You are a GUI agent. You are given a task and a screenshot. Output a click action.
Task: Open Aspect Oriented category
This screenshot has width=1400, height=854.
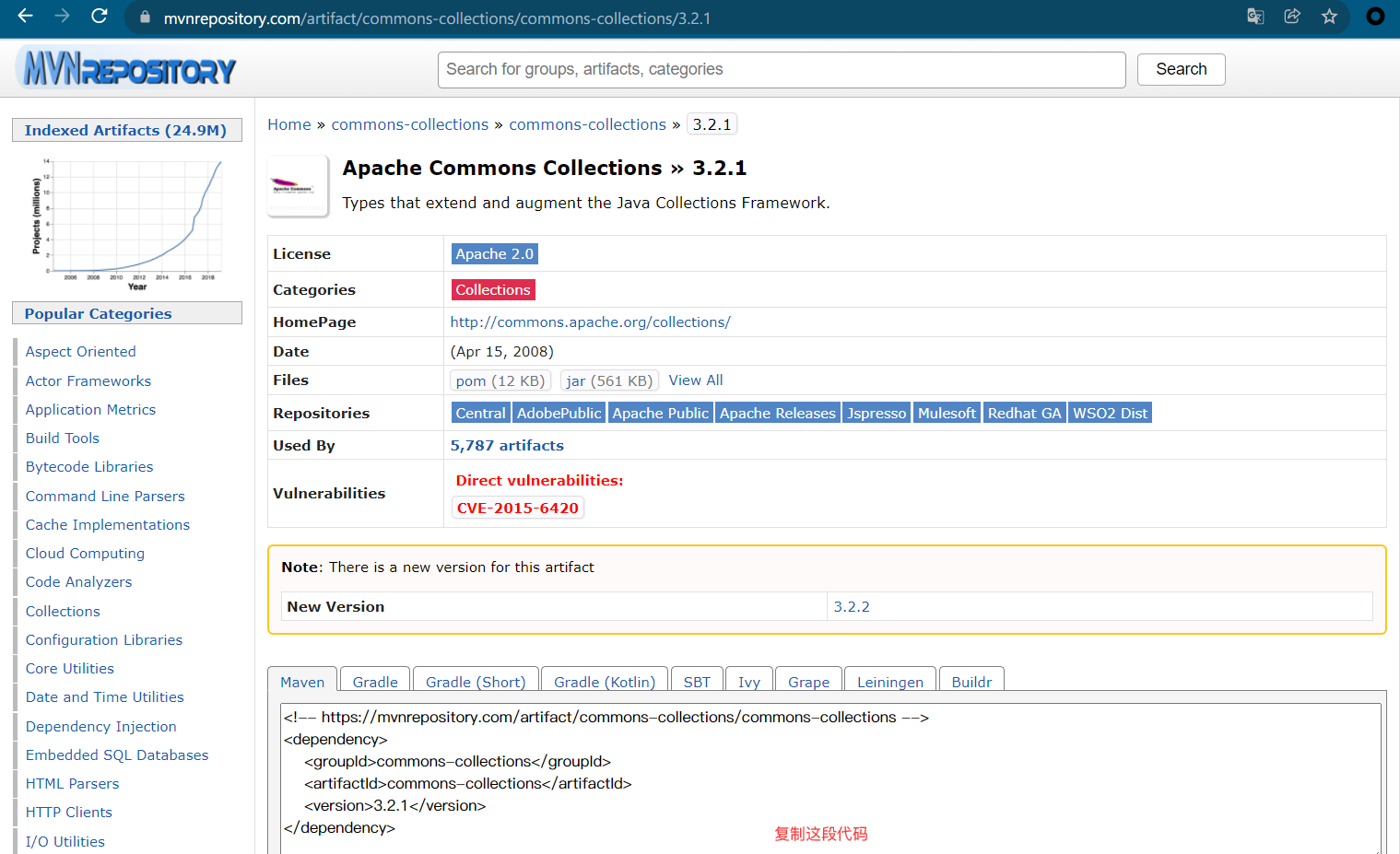pos(81,352)
